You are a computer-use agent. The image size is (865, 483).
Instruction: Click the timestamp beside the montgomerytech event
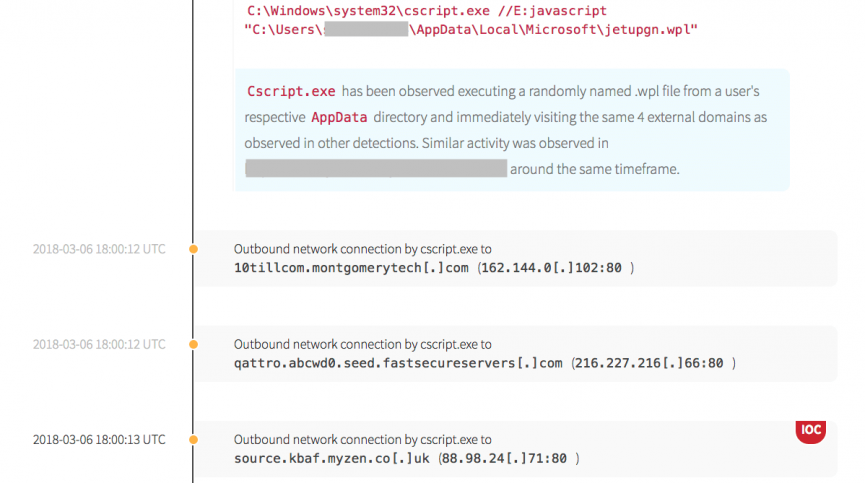[x=99, y=248]
